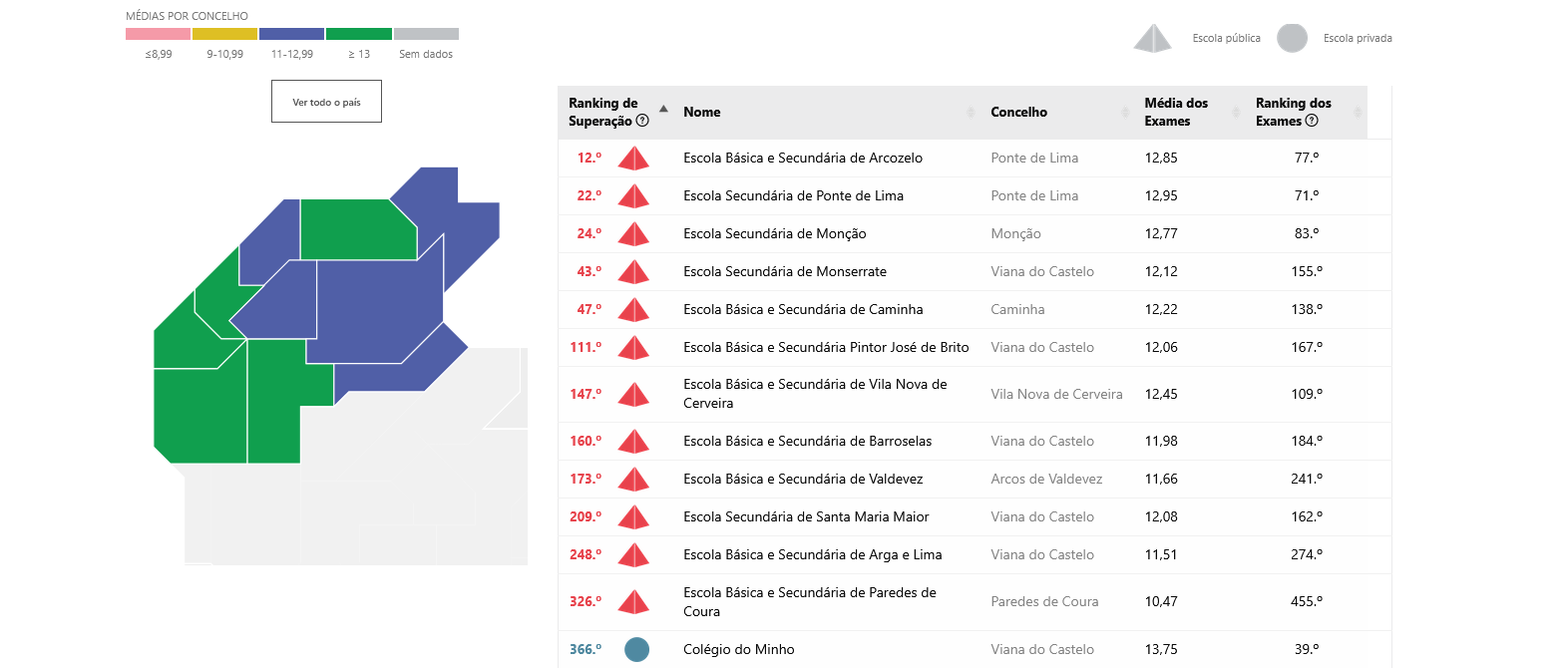Viewport: 1568px width, 668px height.
Task: Click blue circle icon for Colégio do Minho
Action: [636, 649]
